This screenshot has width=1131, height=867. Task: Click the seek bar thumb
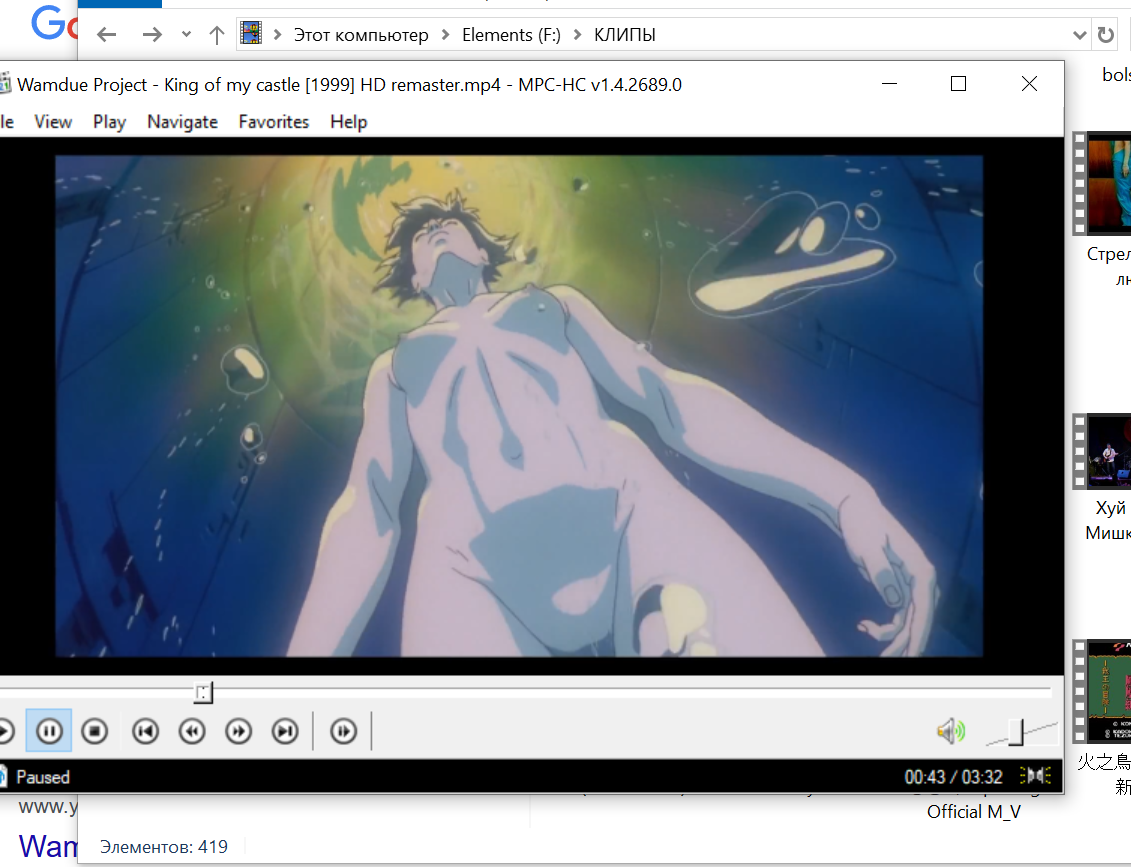click(203, 693)
